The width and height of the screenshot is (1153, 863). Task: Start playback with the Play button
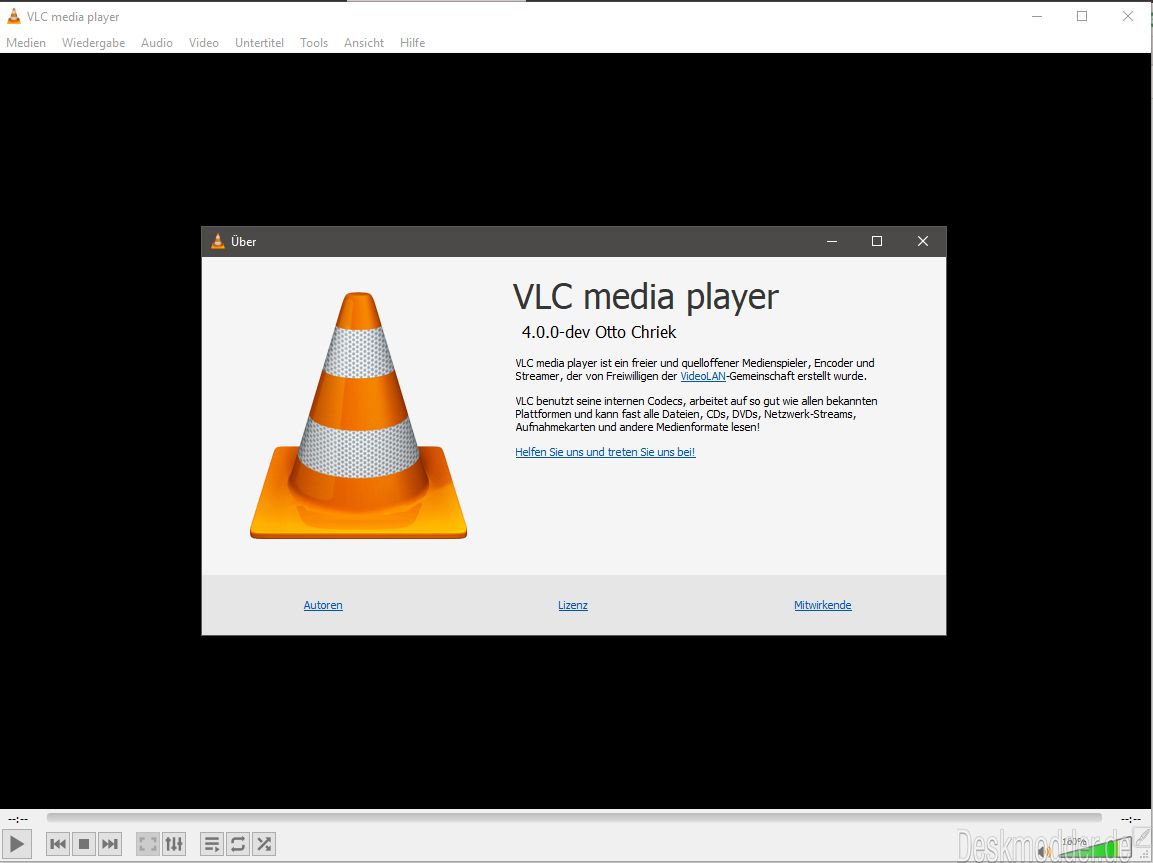pyautogui.click(x=17, y=843)
